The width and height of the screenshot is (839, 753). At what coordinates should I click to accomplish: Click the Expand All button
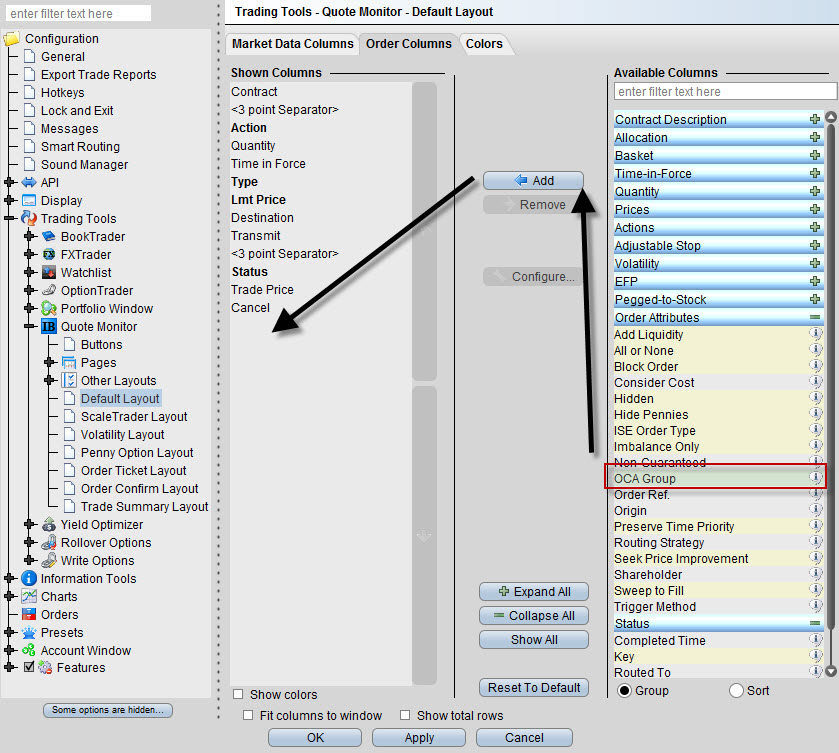click(534, 591)
